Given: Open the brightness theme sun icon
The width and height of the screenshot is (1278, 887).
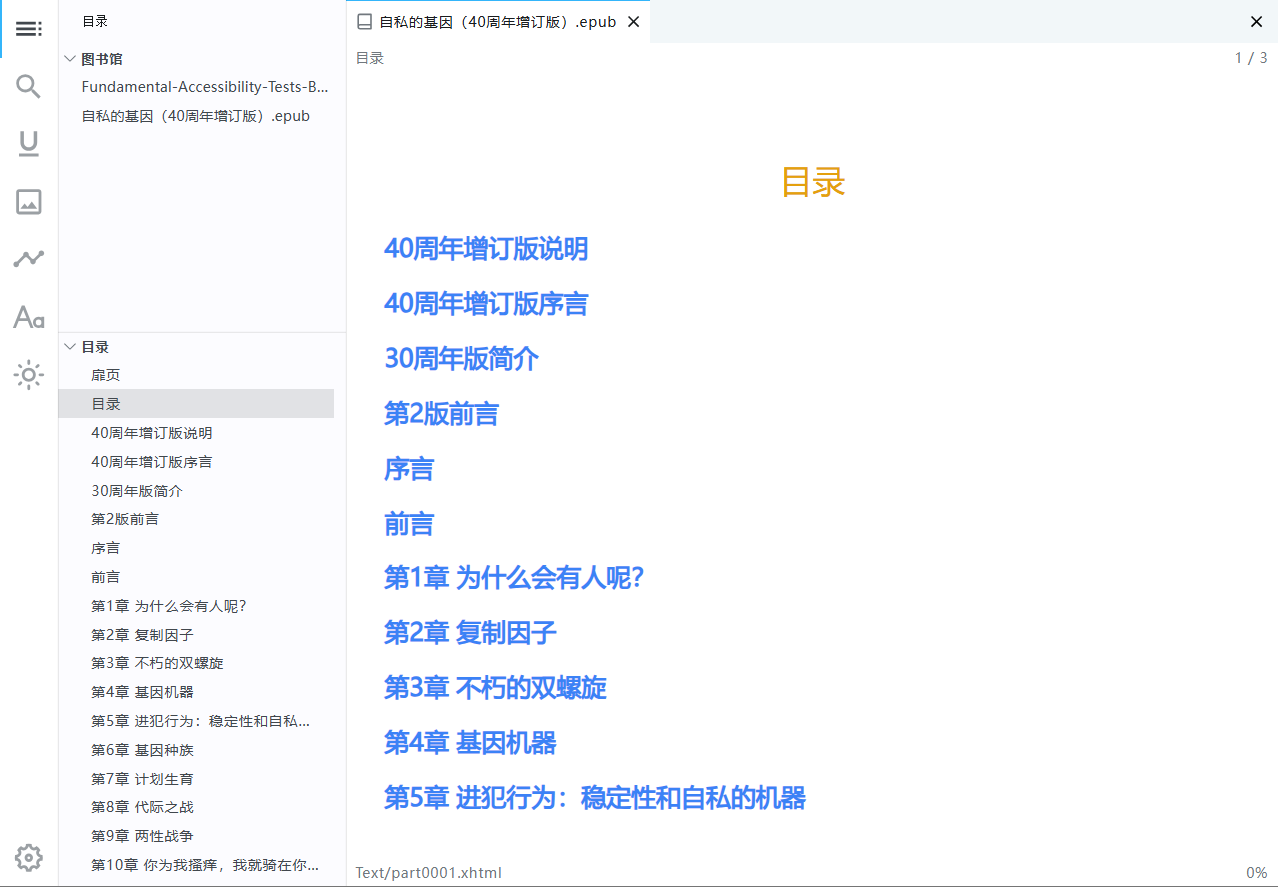Looking at the screenshot, I should coord(29,376).
